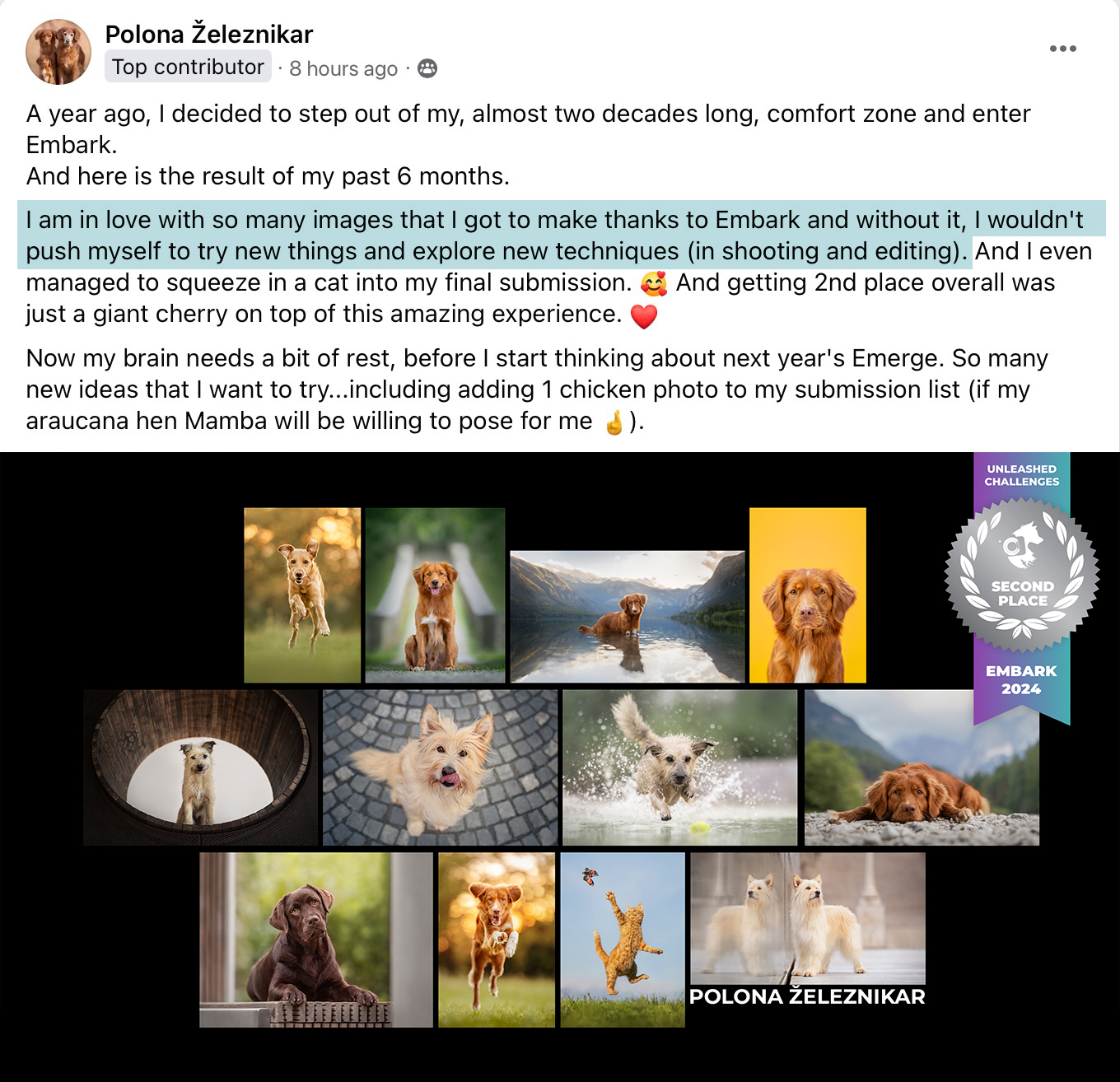
Task: Open the dog standing in lake photo
Action: pos(628,617)
